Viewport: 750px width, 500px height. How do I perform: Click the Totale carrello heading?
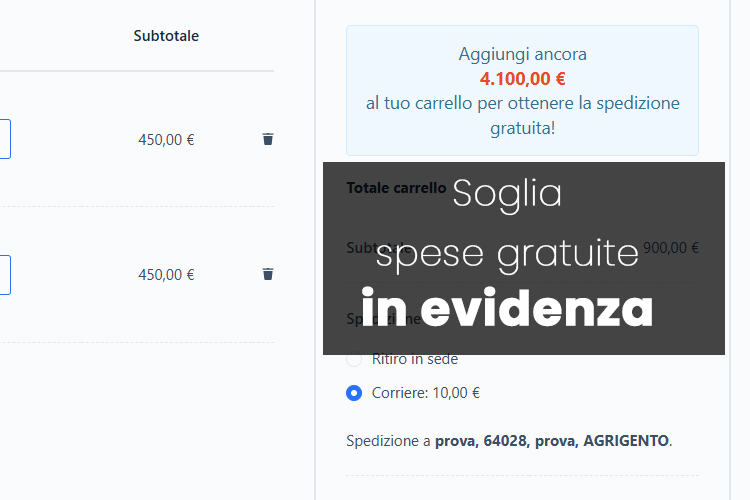pos(395,187)
